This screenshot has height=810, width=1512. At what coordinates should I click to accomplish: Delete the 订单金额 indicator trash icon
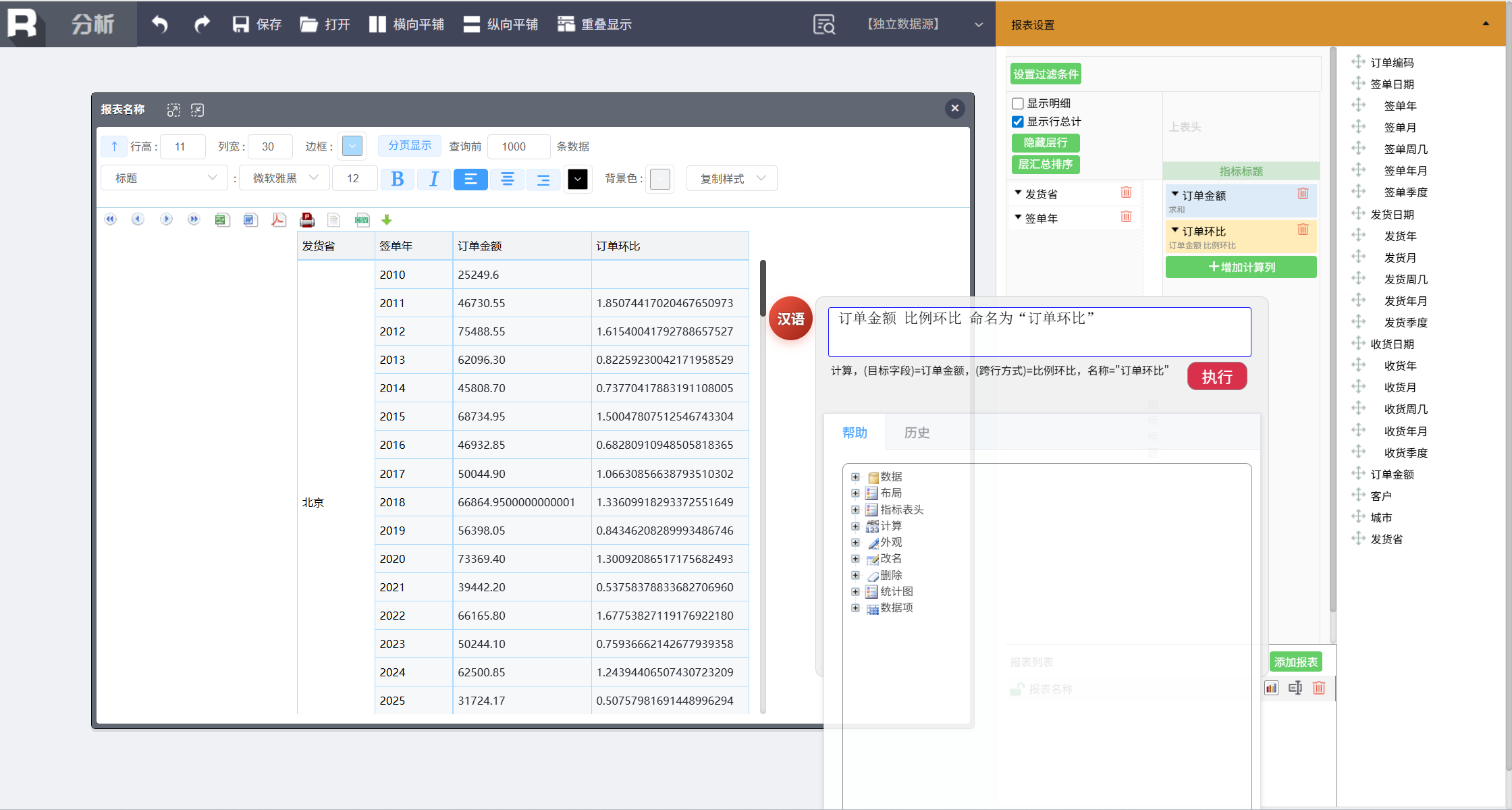click(x=1303, y=194)
